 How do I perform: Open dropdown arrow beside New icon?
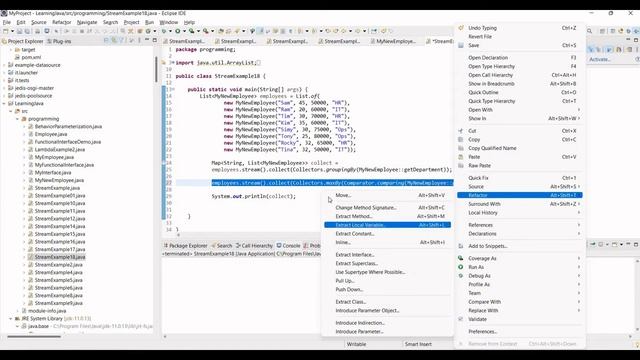pos(12,31)
